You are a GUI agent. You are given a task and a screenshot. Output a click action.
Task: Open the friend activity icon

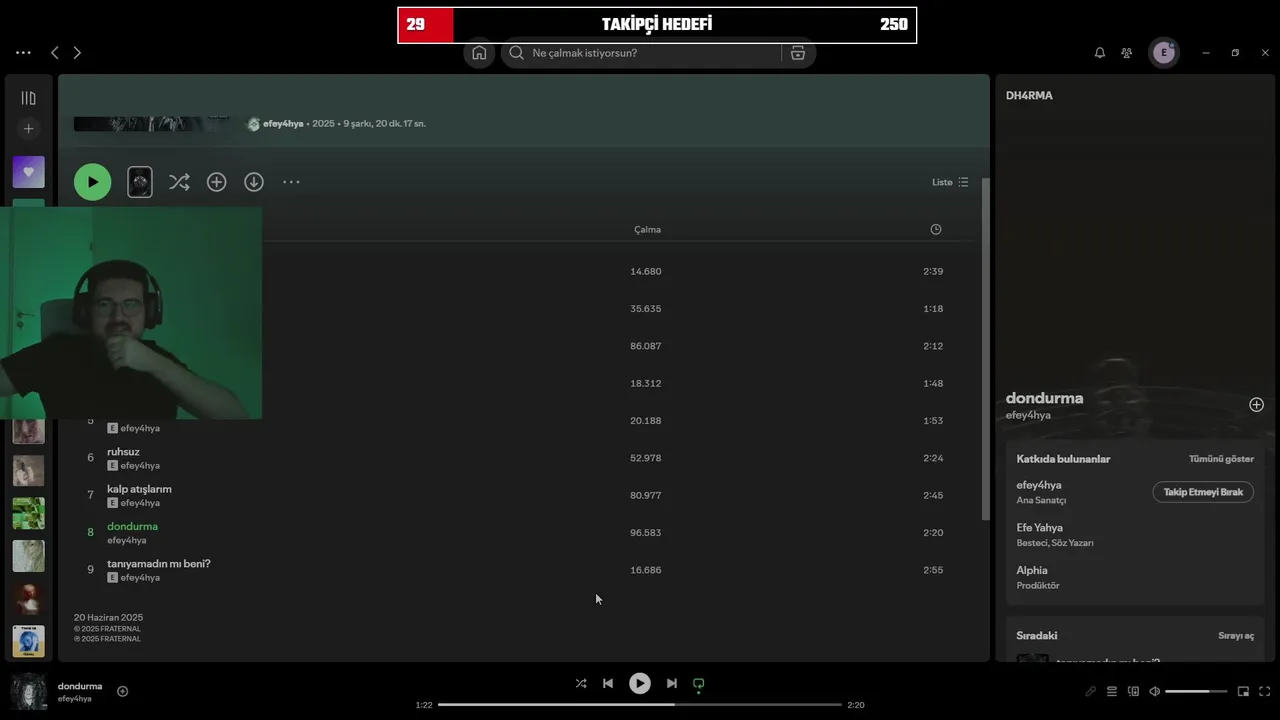click(x=1127, y=53)
